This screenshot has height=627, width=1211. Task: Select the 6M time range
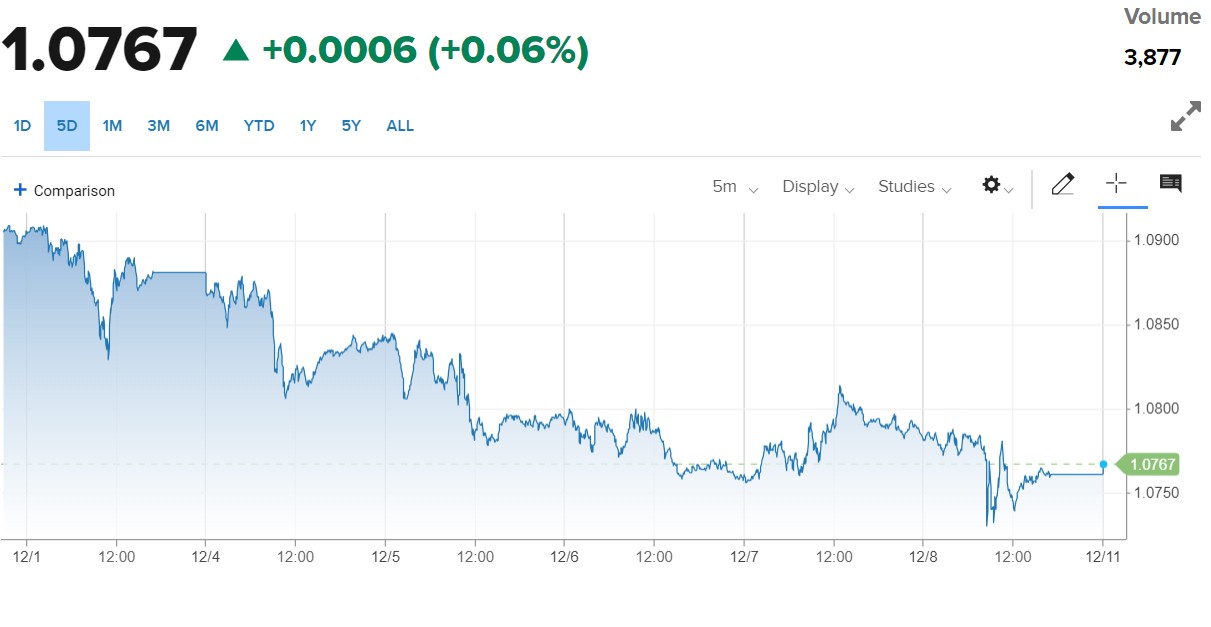pos(207,126)
